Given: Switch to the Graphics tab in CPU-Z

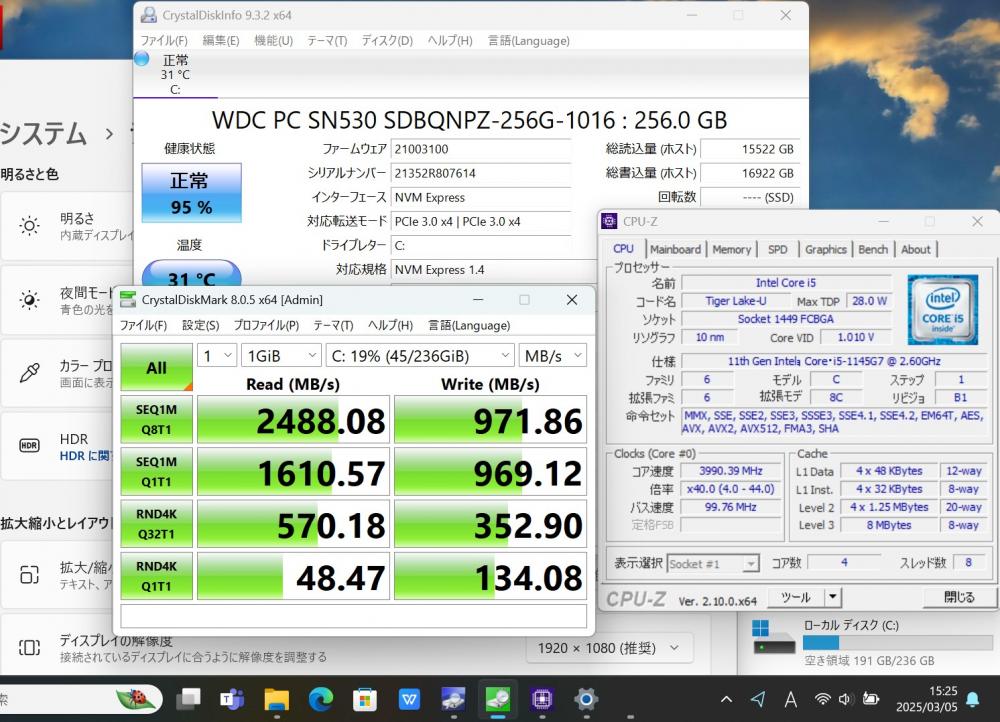Looking at the screenshot, I should pyautogui.click(x=825, y=249).
